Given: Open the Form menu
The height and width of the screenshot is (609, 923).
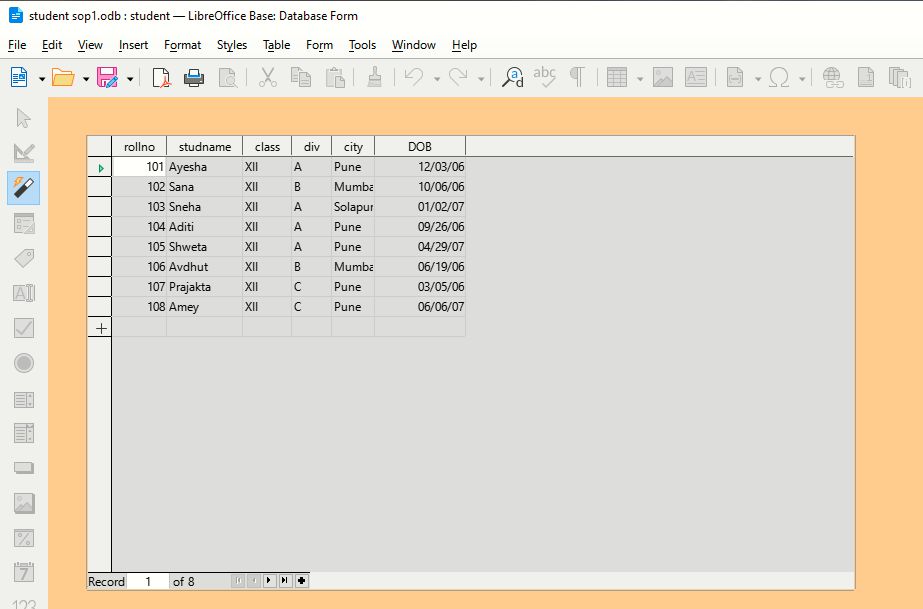Looking at the screenshot, I should click(319, 45).
